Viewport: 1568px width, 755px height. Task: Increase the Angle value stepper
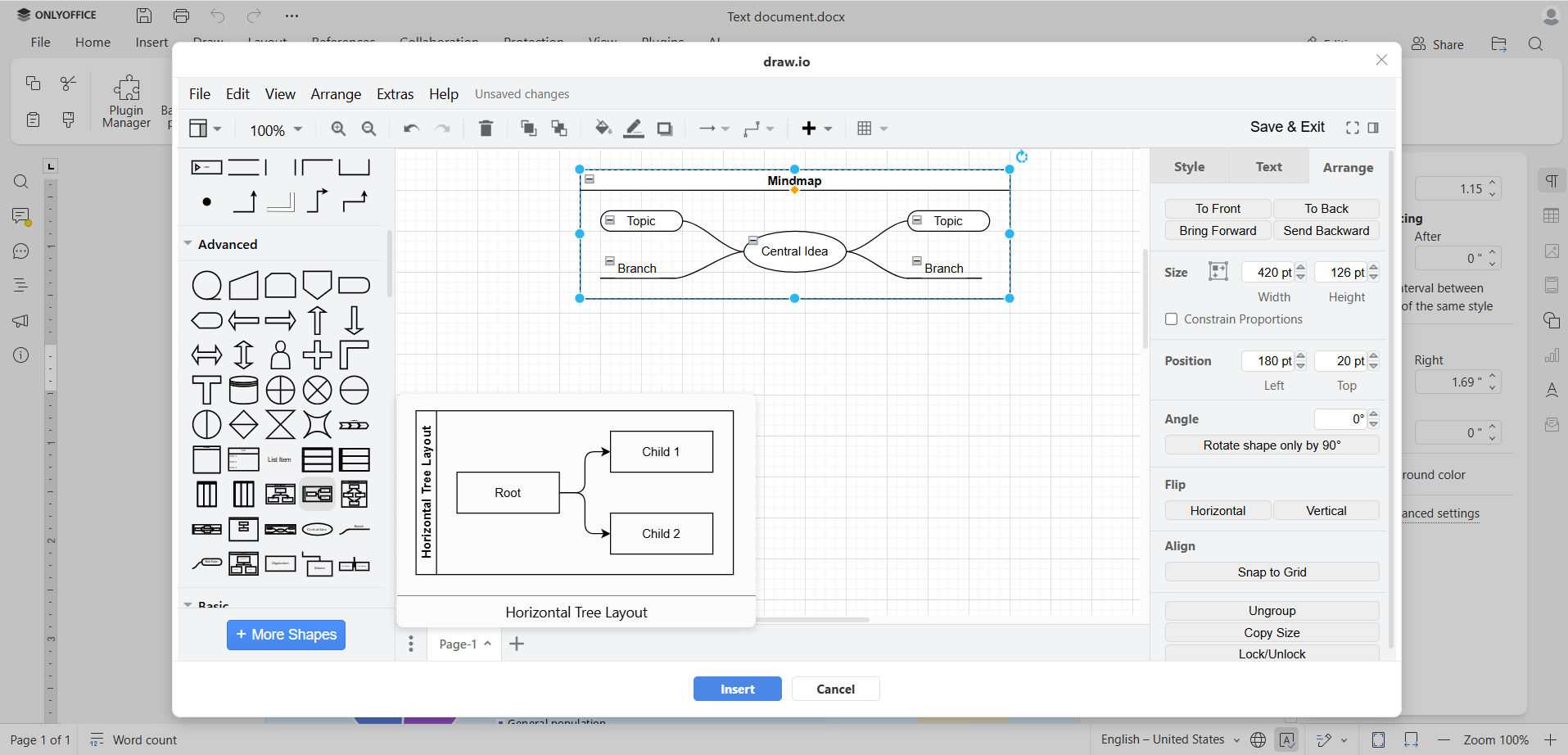[1373, 414]
